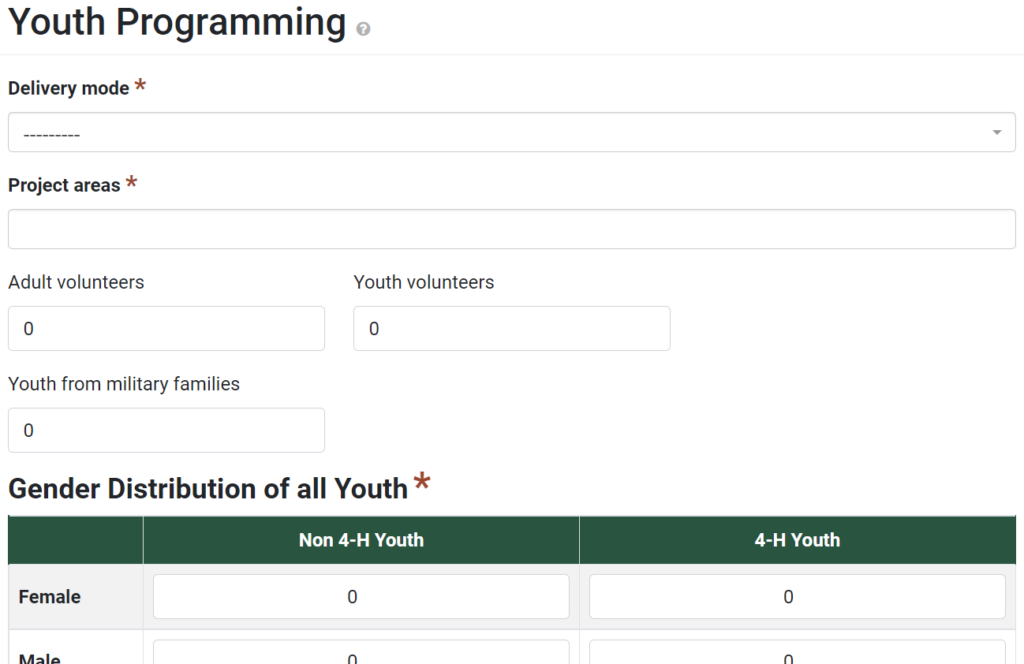The width and height of the screenshot is (1024, 664).
Task: Select the Adult volunteers number field
Action: tap(166, 328)
